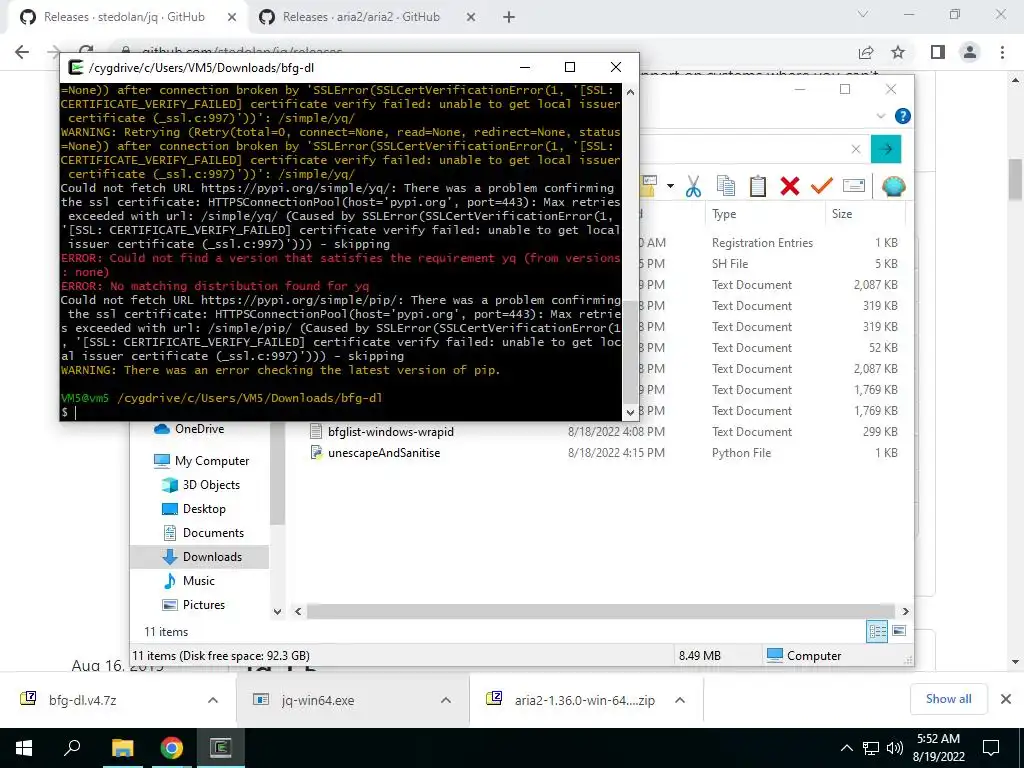Sort files by the Size column header
Image resolution: width=1024 pixels, height=768 pixels.
pyautogui.click(x=842, y=214)
